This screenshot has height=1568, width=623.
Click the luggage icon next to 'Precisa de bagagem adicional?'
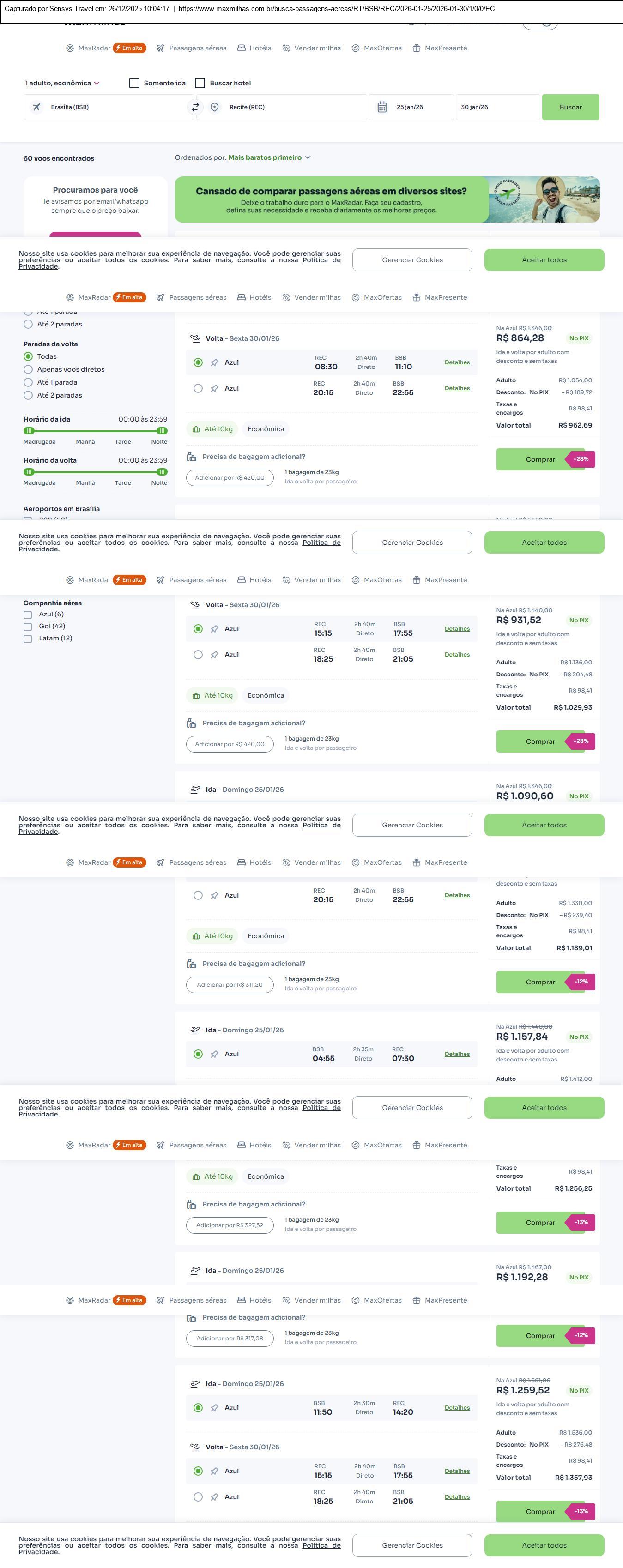pyautogui.click(x=191, y=457)
